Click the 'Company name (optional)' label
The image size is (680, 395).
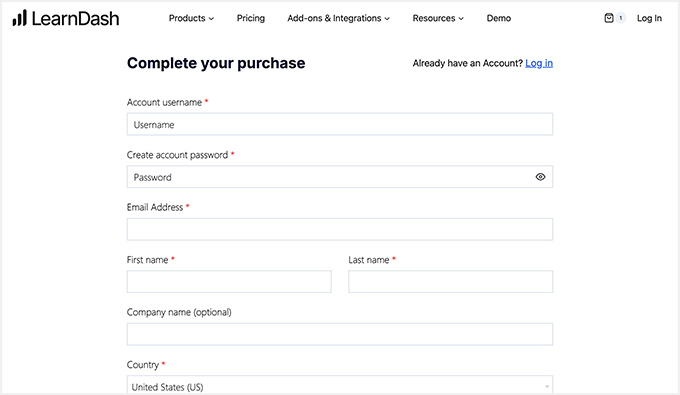coord(179,312)
